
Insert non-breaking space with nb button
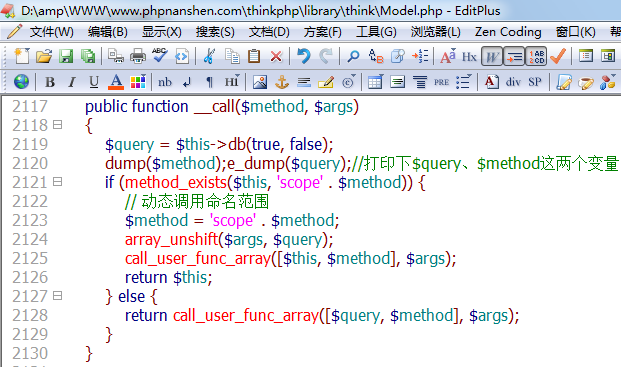click(165, 82)
